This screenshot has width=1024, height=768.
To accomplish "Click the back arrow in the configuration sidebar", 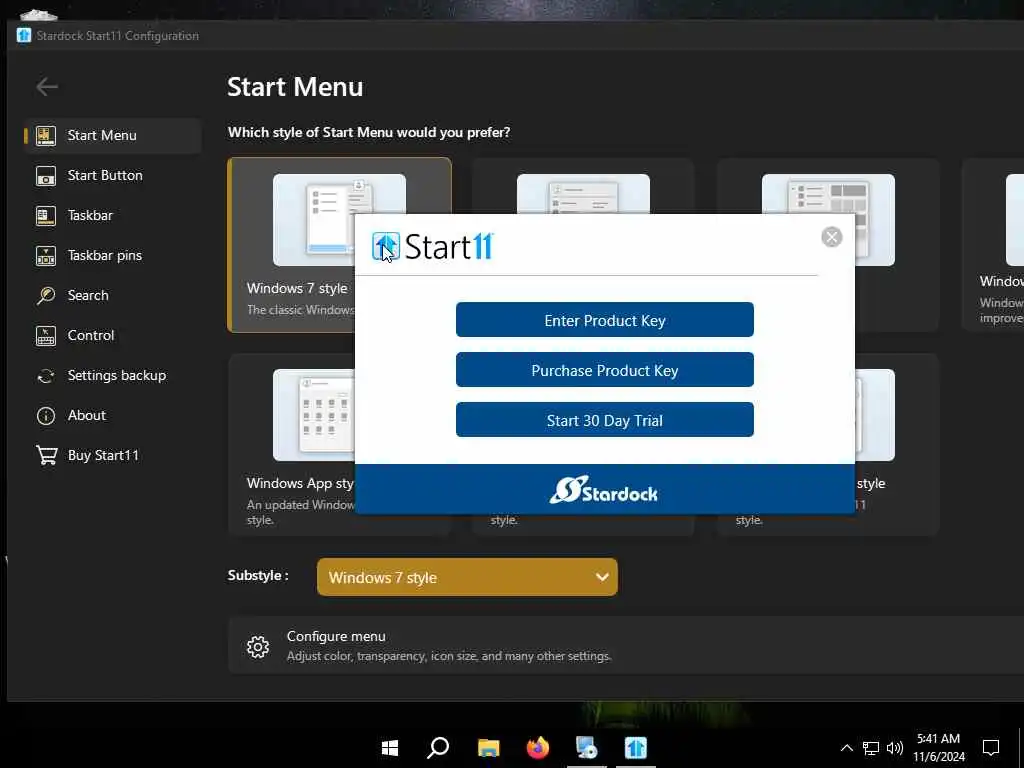I will pyautogui.click(x=47, y=86).
